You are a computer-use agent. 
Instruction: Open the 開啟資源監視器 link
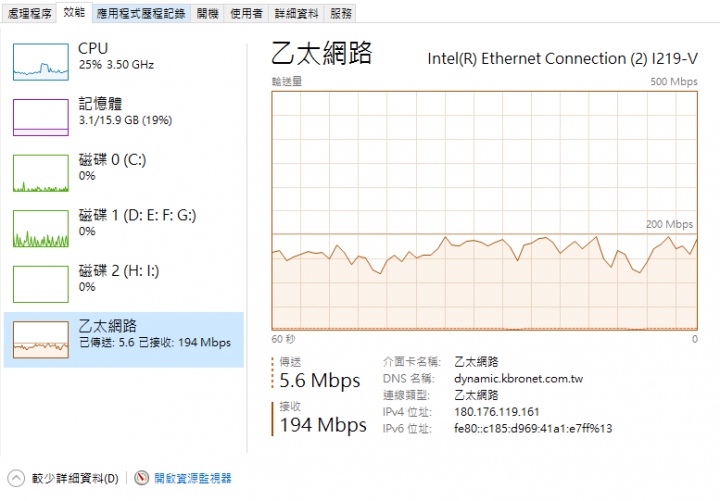[193, 478]
